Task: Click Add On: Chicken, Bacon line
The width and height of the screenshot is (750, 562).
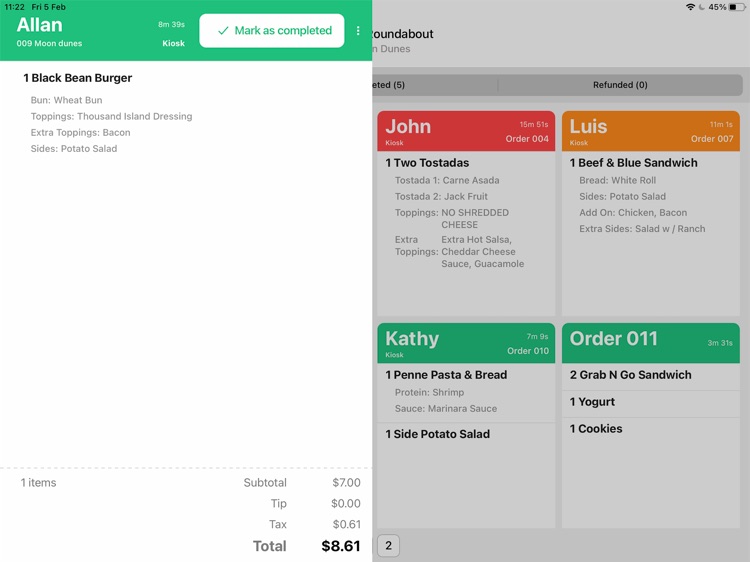Action: tap(633, 213)
